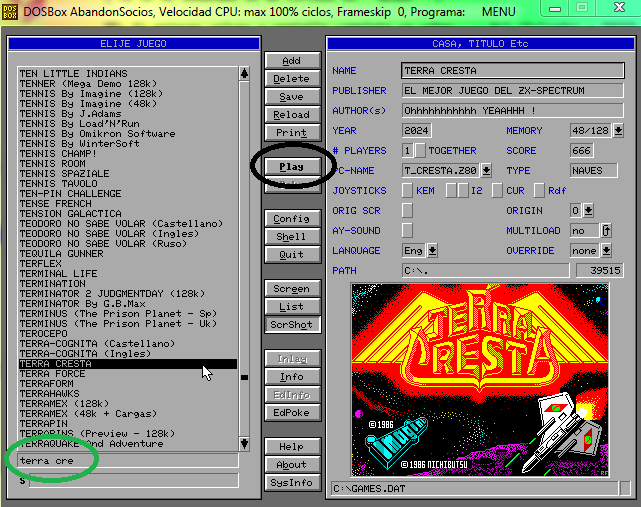
Task: Click the Quit button
Action: coord(292,255)
